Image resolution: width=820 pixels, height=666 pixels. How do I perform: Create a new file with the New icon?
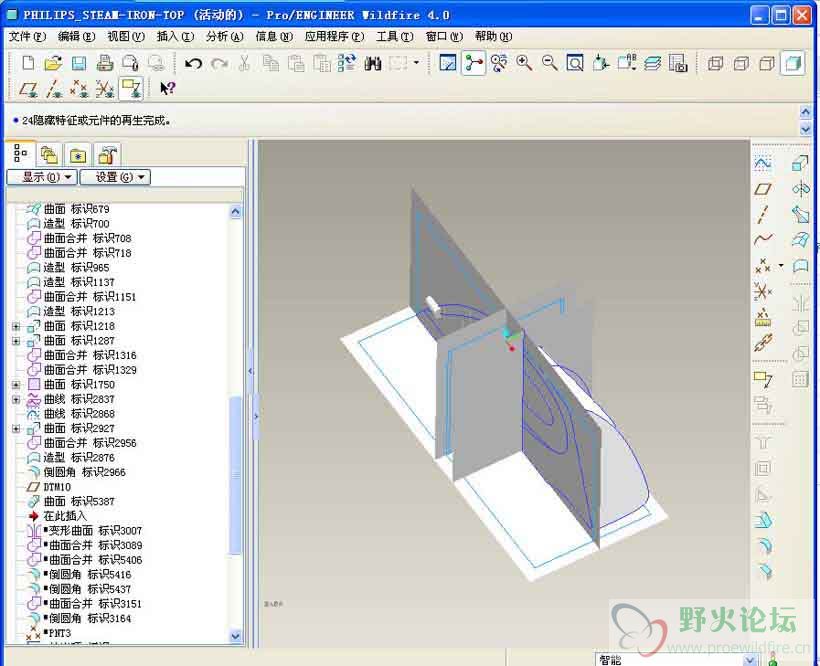pos(28,63)
